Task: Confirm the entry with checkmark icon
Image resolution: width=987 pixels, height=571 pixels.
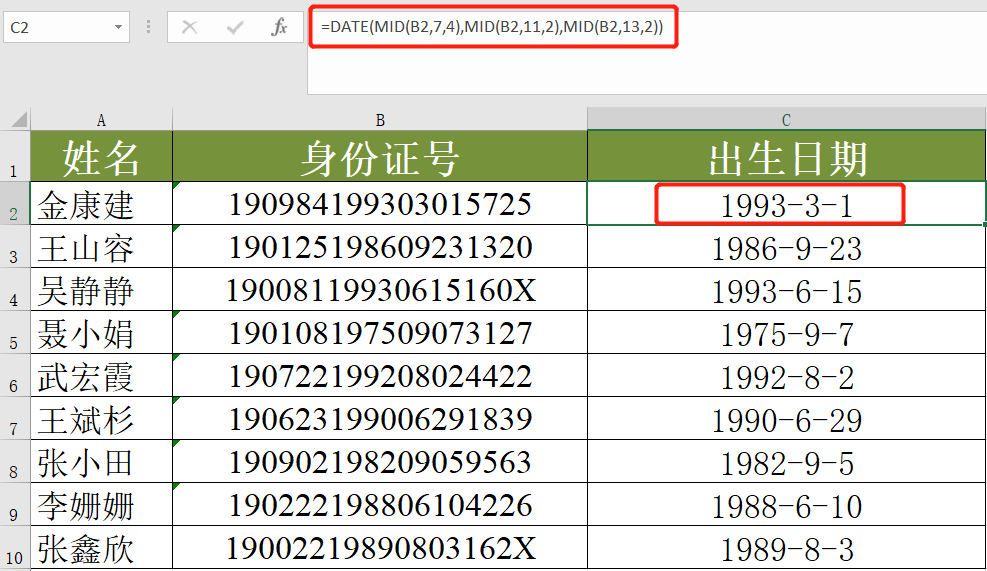Action: coord(235,27)
